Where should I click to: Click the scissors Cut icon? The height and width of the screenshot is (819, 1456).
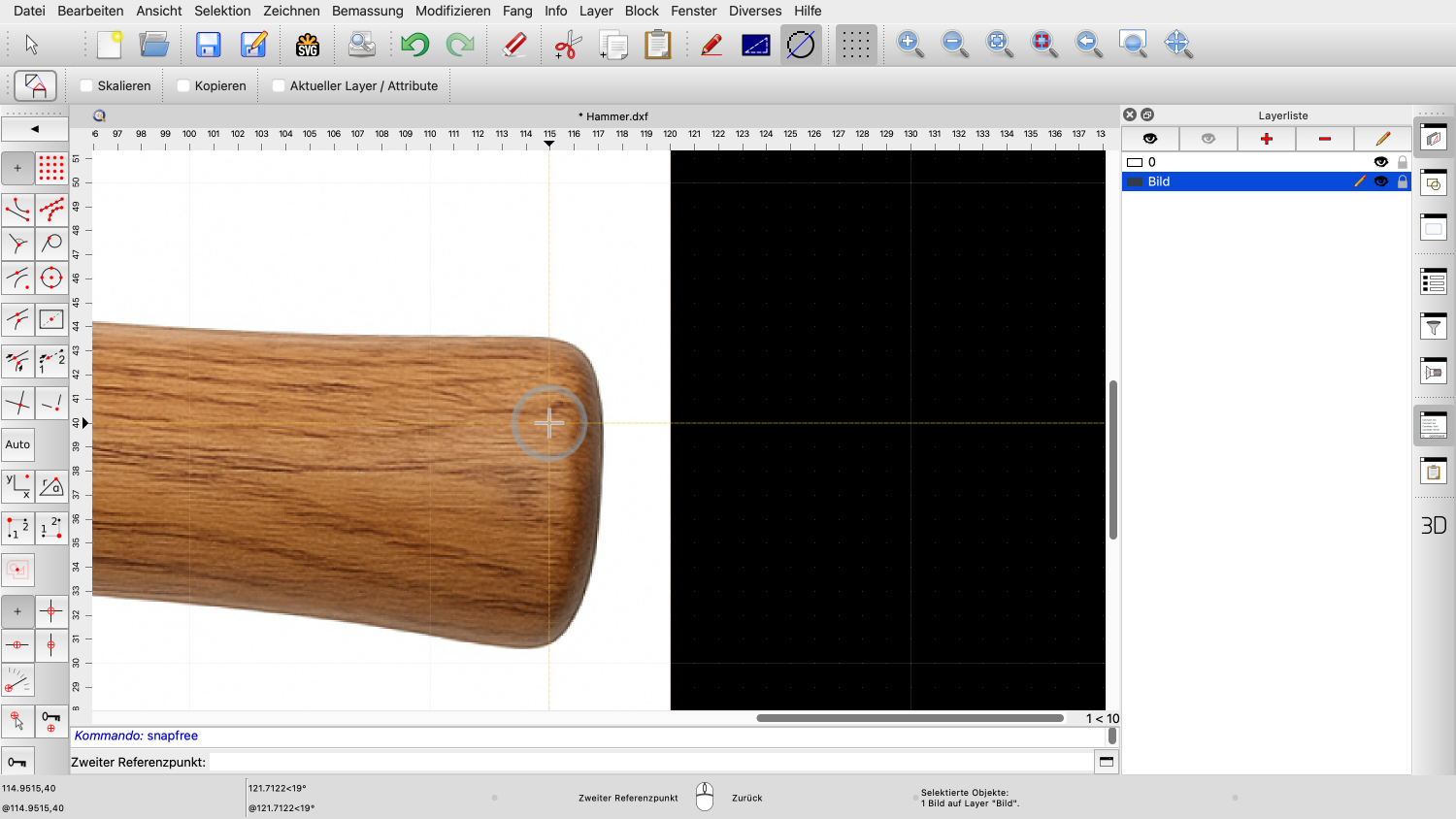pyautogui.click(x=567, y=45)
